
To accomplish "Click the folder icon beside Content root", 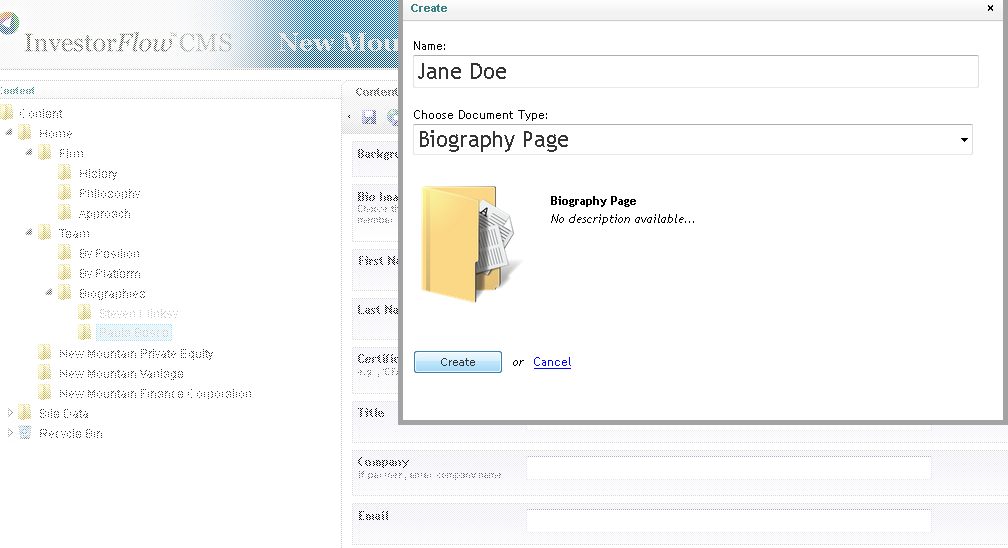I will tap(6, 113).
